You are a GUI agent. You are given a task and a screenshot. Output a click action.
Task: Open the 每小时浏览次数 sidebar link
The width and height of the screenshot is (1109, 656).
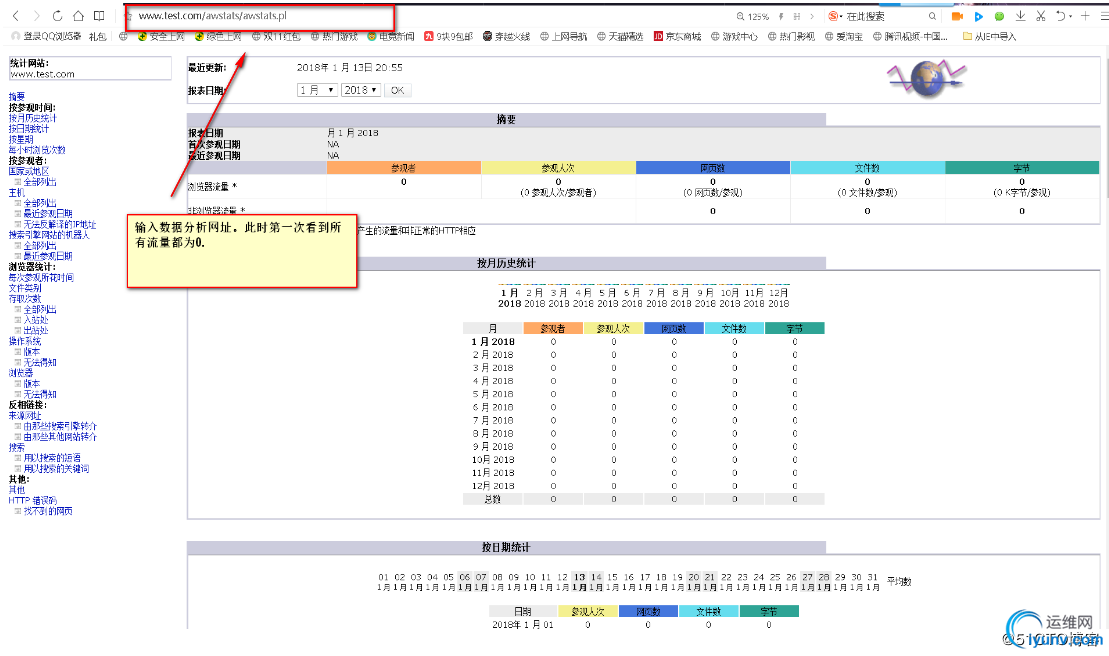point(37,150)
